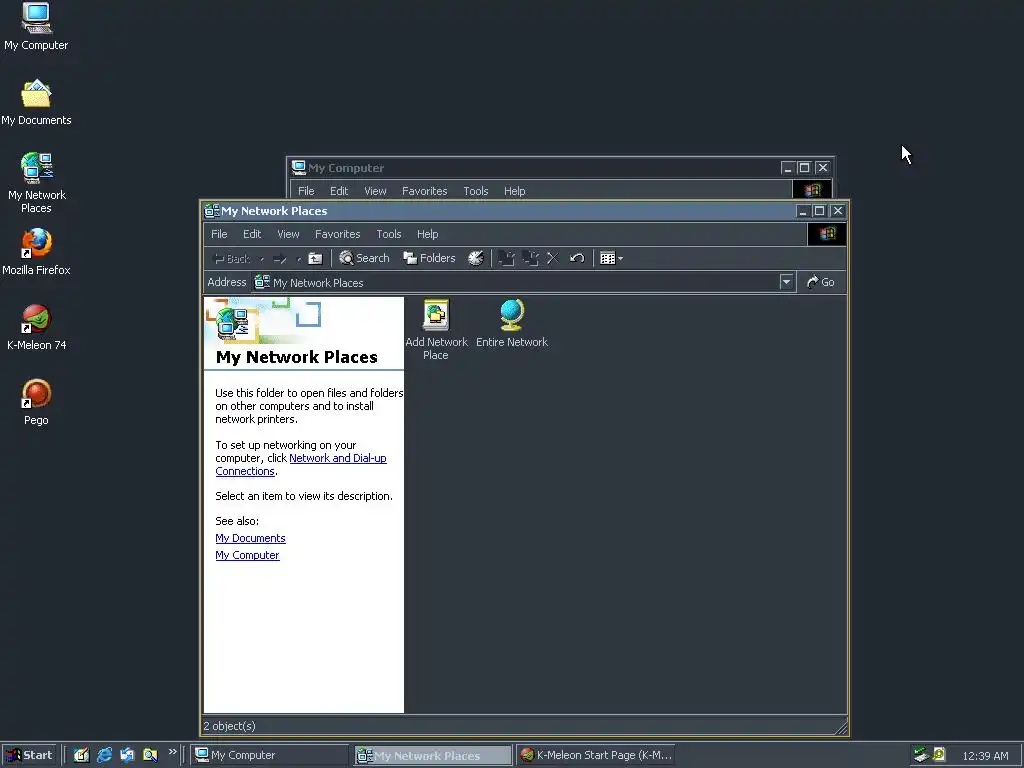
Task: Maximize the My Network Places window
Action: point(820,211)
